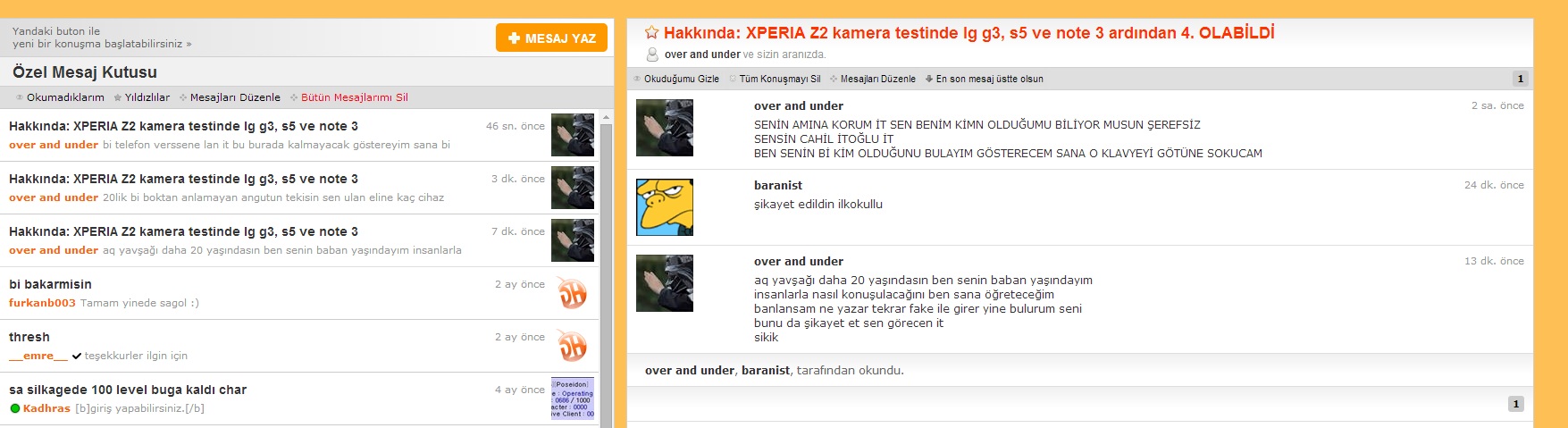
Task: Click the MESAJ YAZ button
Action: [x=551, y=38]
